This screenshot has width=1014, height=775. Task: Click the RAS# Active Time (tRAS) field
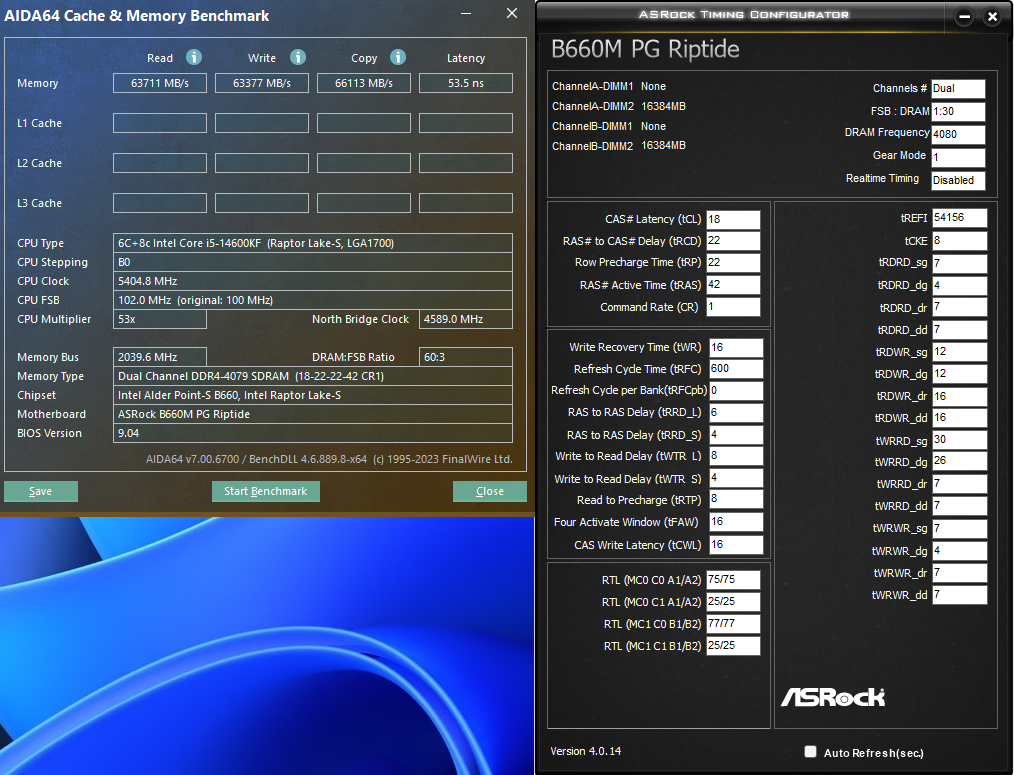733,285
